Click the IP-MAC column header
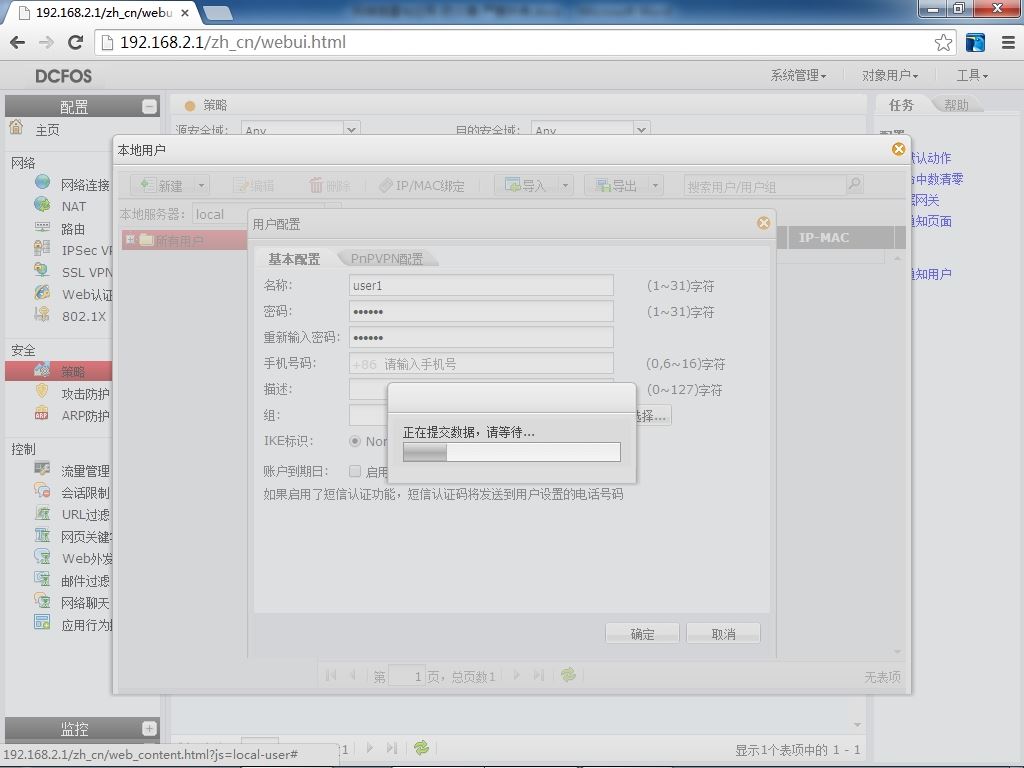Image resolution: width=1024 pixels, height=768 pixels. [x=840, y=238]
